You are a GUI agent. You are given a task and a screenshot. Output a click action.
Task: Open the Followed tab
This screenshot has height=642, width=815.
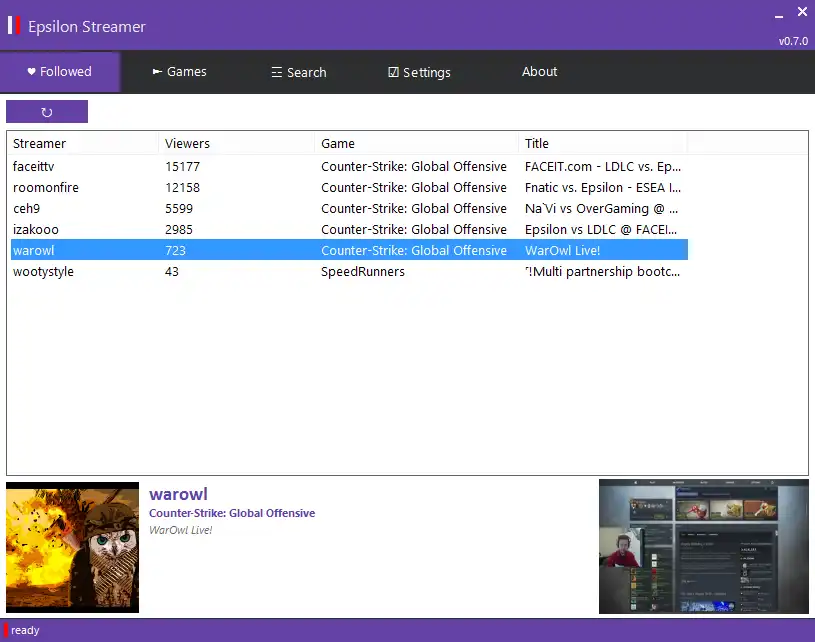click(x=60, y=72)
